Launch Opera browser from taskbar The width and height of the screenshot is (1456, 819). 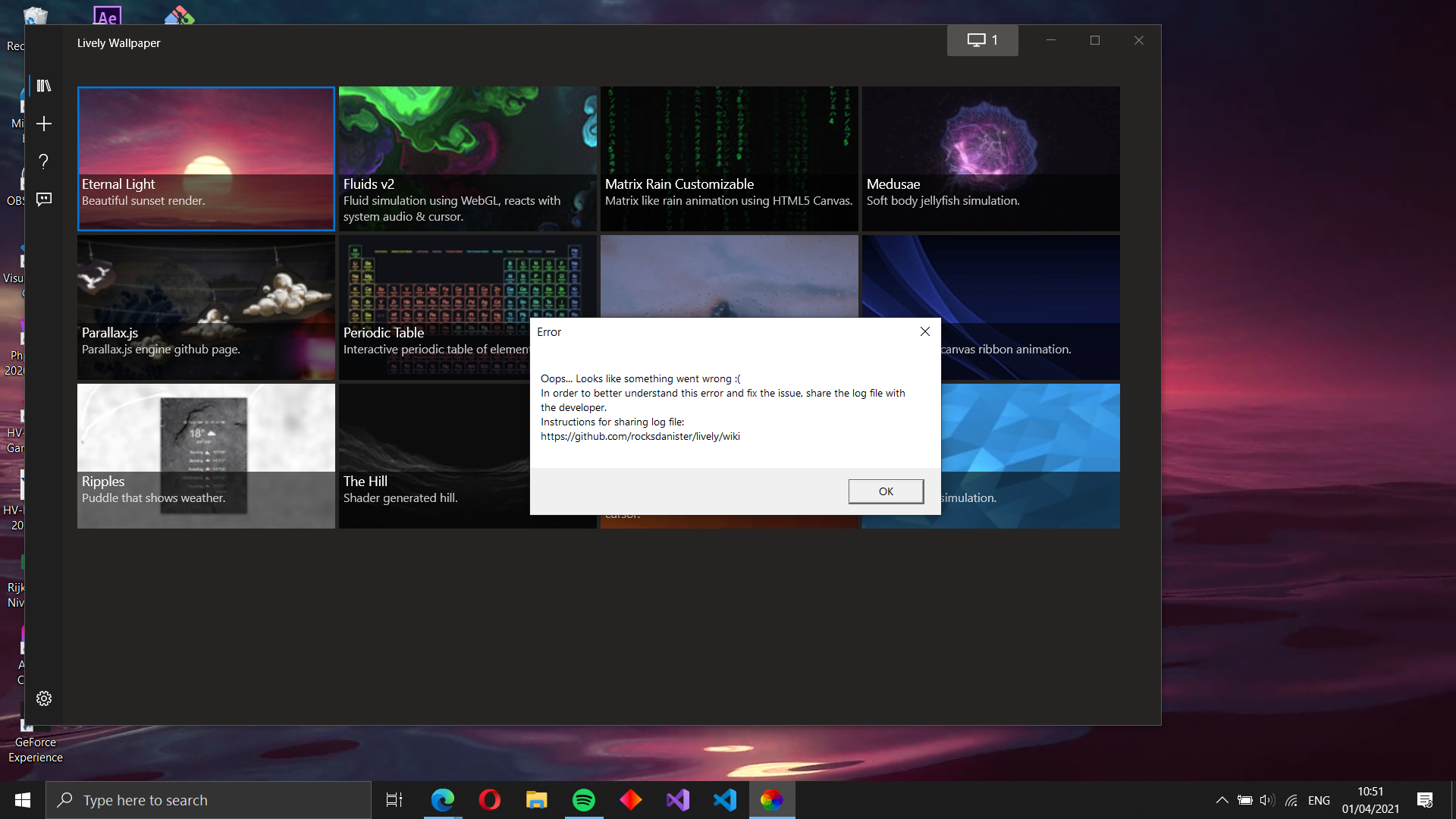[x=489, y=800]
